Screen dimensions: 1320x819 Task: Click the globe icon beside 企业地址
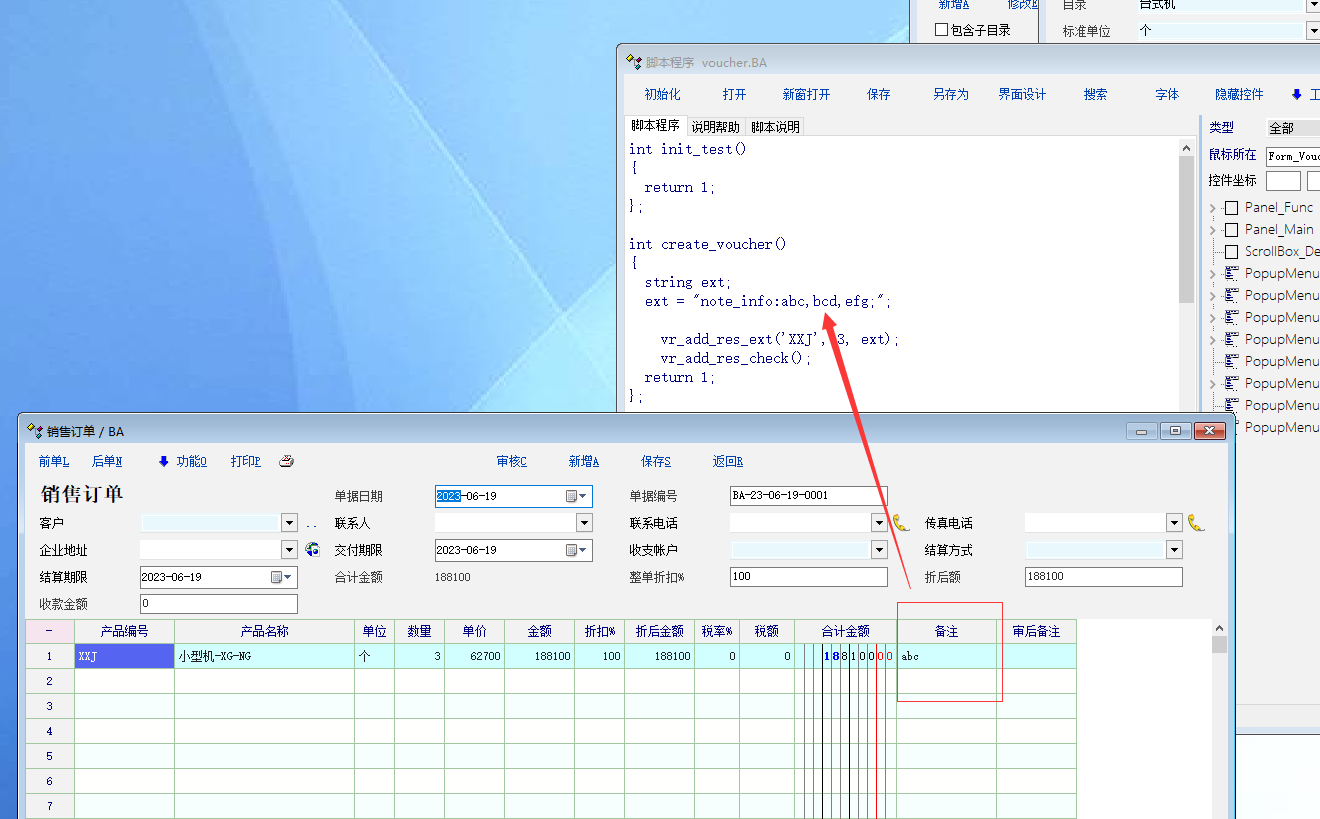pyautogui.click(x=313, y=550)
